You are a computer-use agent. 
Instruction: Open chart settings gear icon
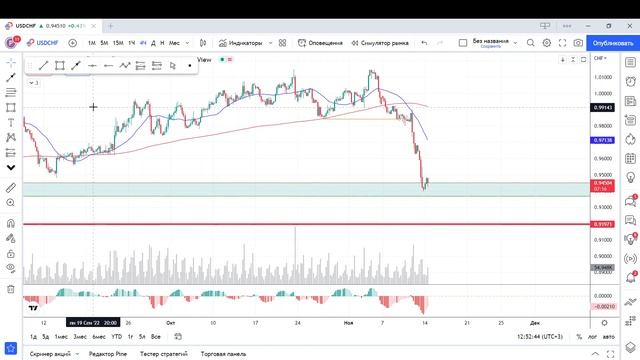(547, 43)
